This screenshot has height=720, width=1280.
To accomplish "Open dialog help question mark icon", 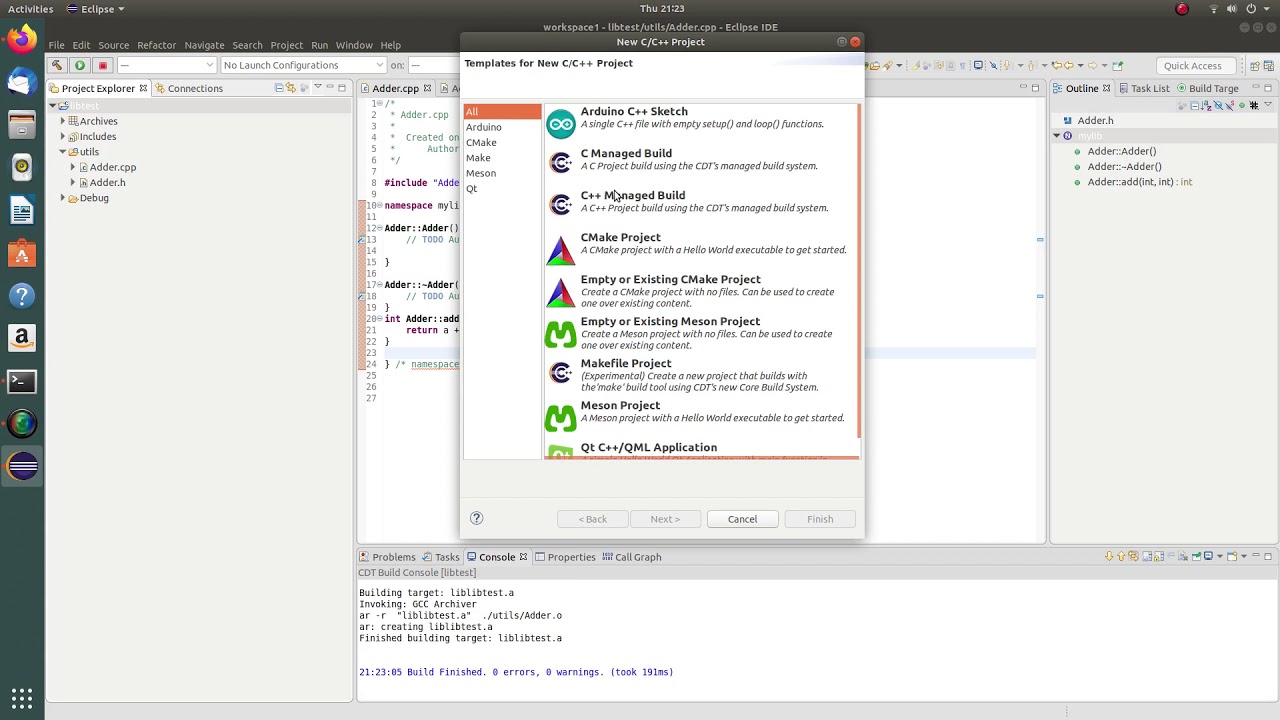I will coord(476,518).
